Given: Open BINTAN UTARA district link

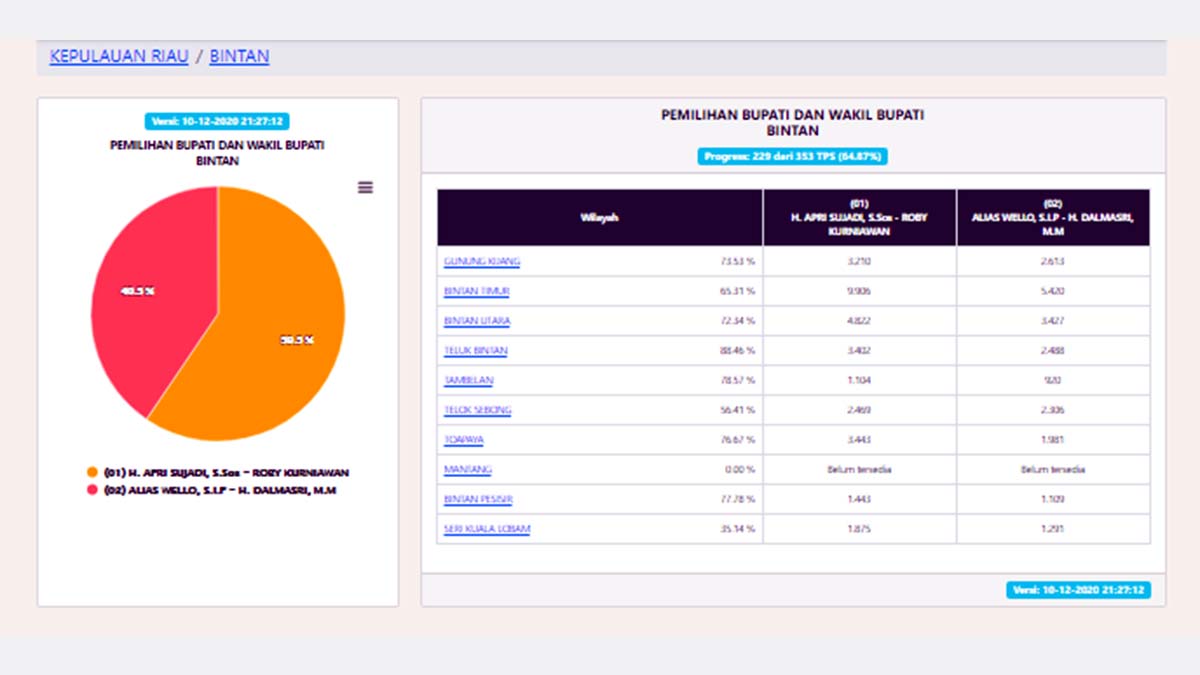Looking at the screenshot, I should pyautogui.click(x=477, y=321).
